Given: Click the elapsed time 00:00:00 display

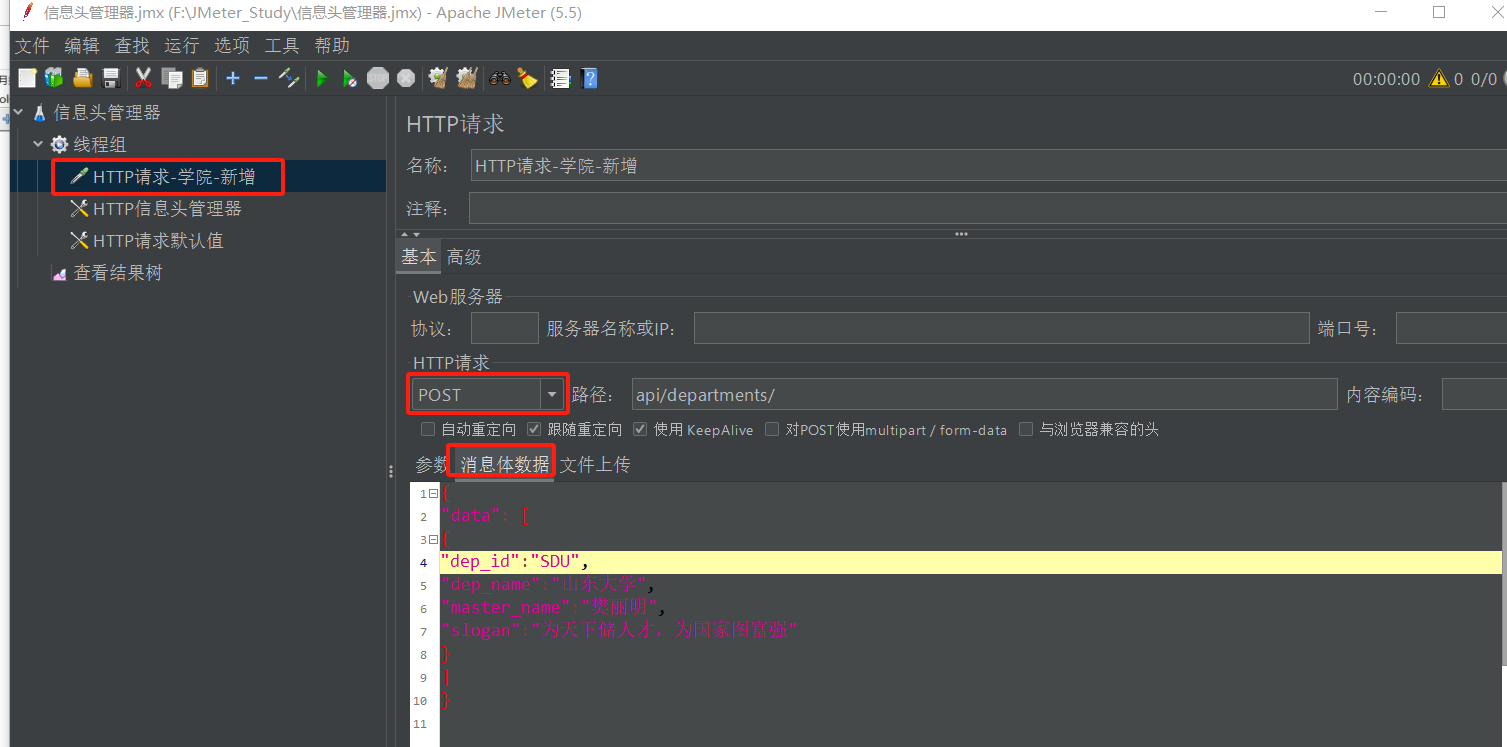Looking at the screenshot, I should pyautogui.click(x=1386, y=79).
